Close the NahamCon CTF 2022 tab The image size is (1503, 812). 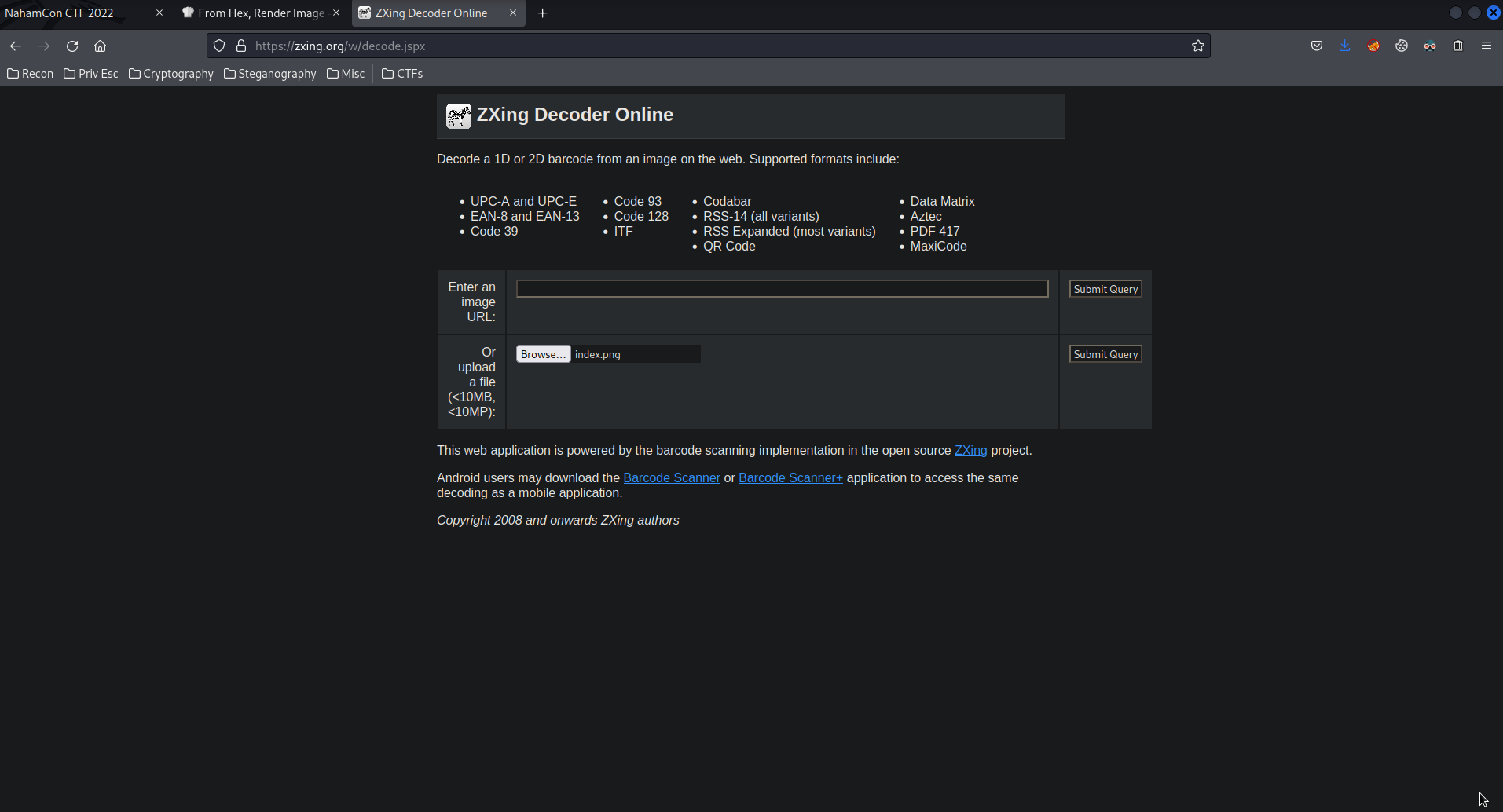point(159,13)
